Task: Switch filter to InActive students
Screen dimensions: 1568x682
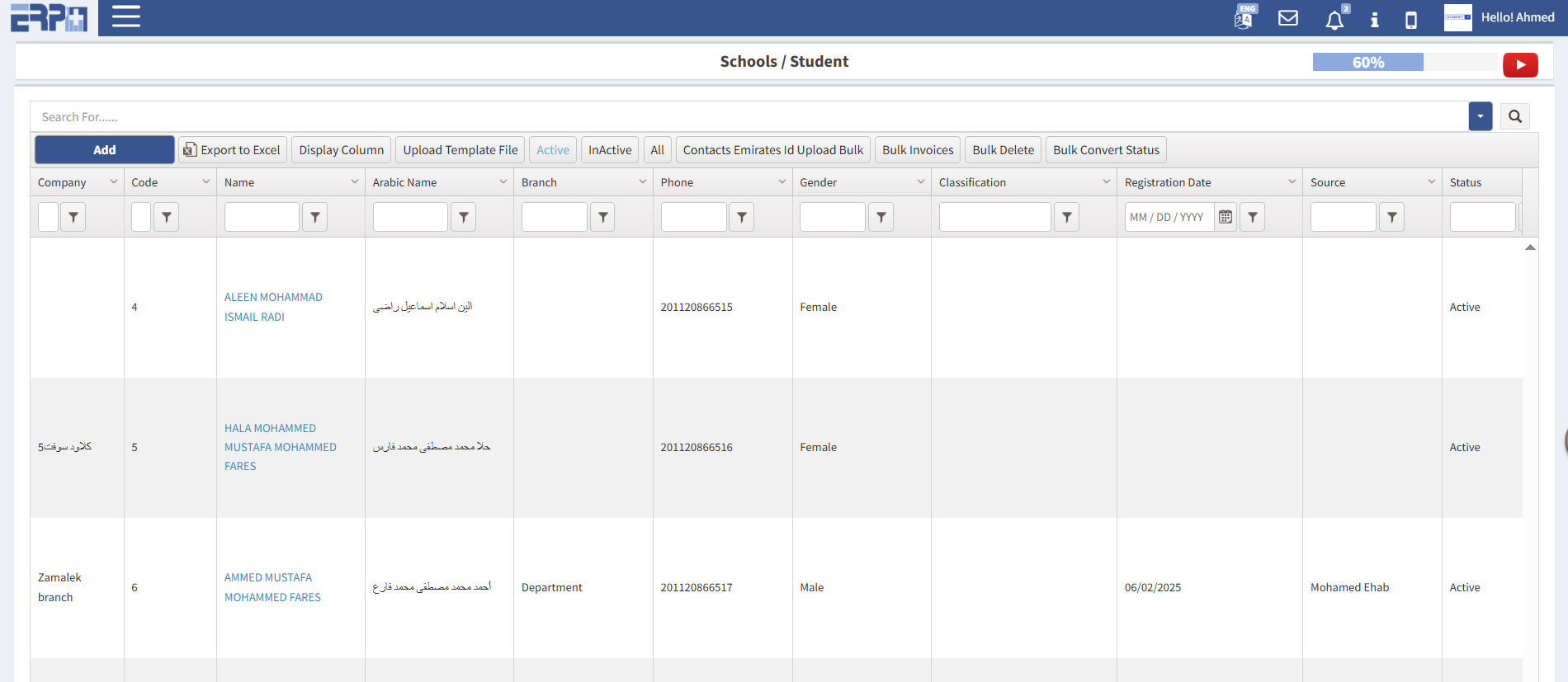Action: pyautogui.click(x=610, y=150)
